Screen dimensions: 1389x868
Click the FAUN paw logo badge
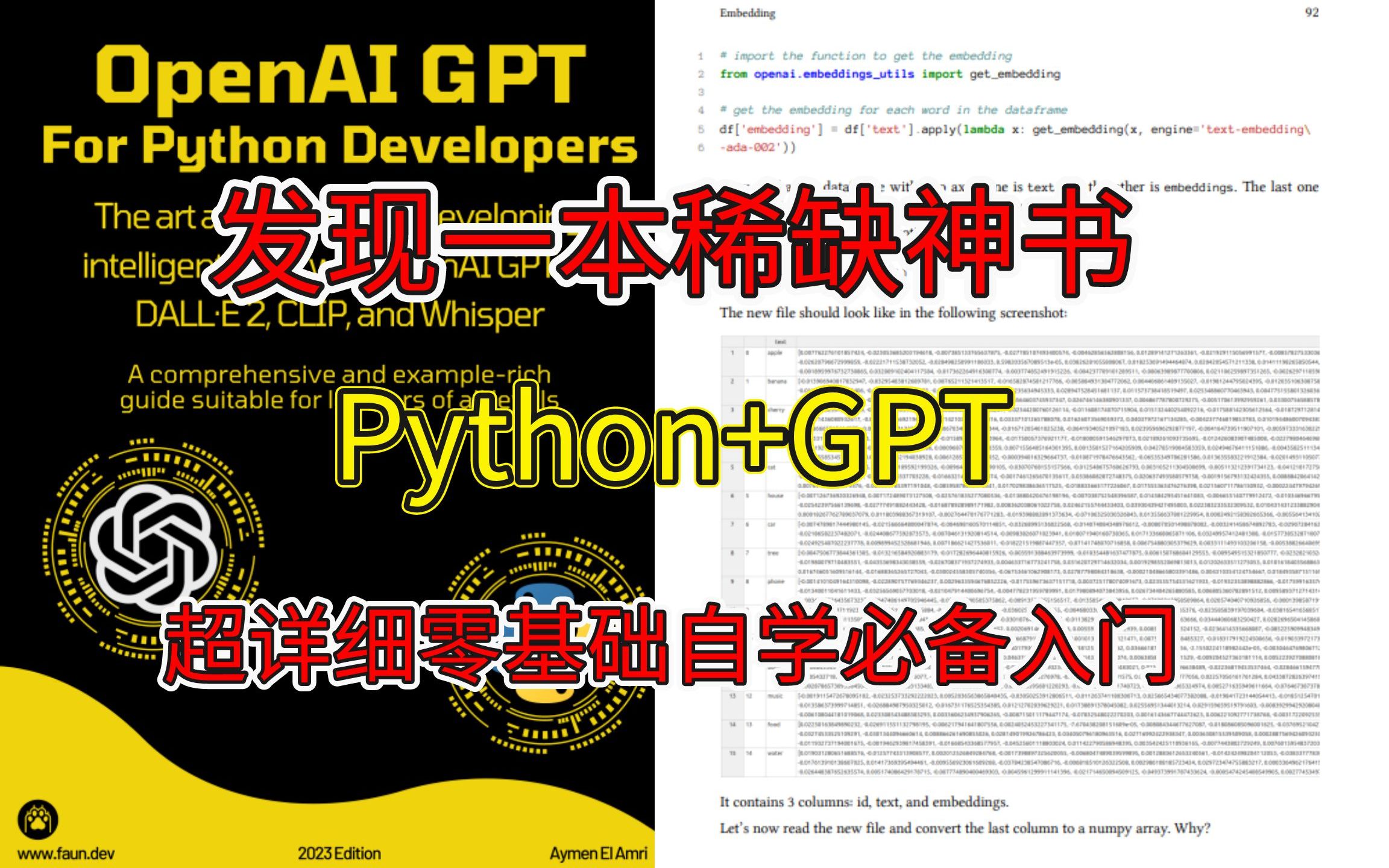[38, 820]
